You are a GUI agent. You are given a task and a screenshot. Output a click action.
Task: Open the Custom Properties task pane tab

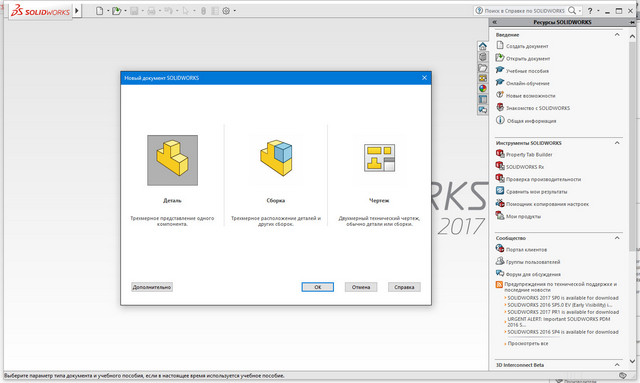click(482, 99)
